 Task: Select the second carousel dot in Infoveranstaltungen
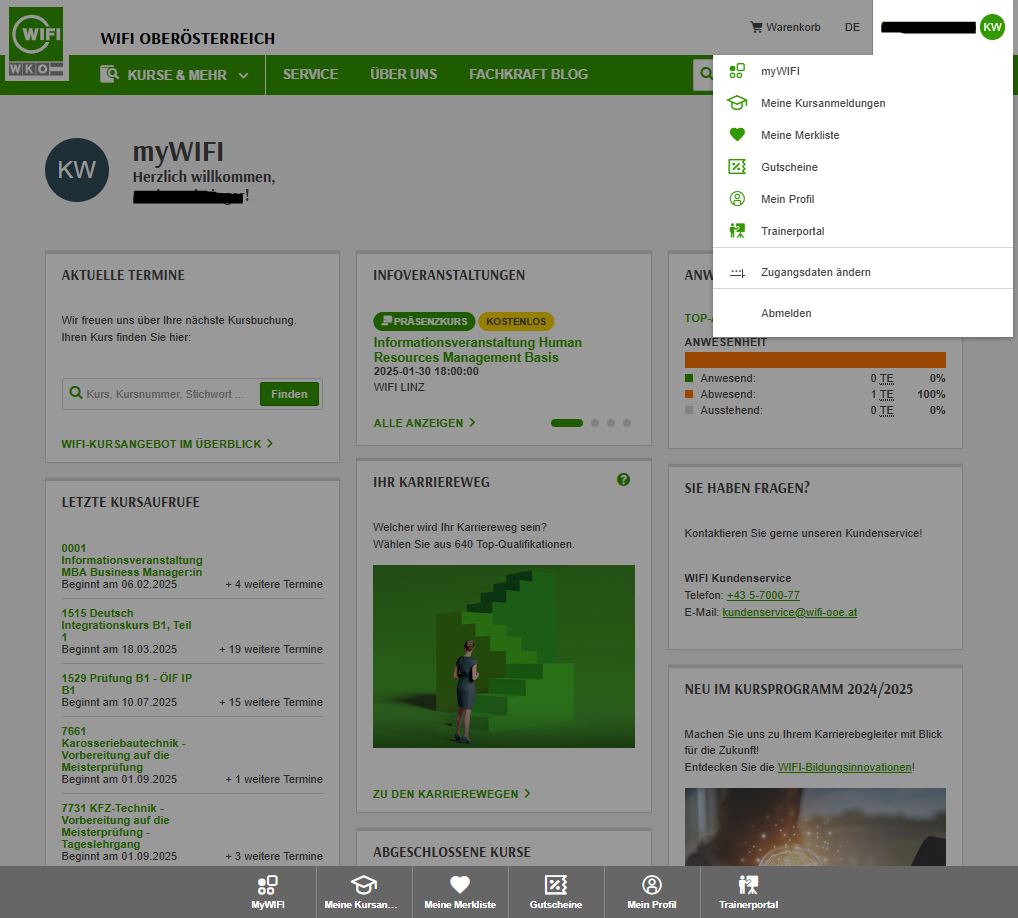(x=595, y=423)
